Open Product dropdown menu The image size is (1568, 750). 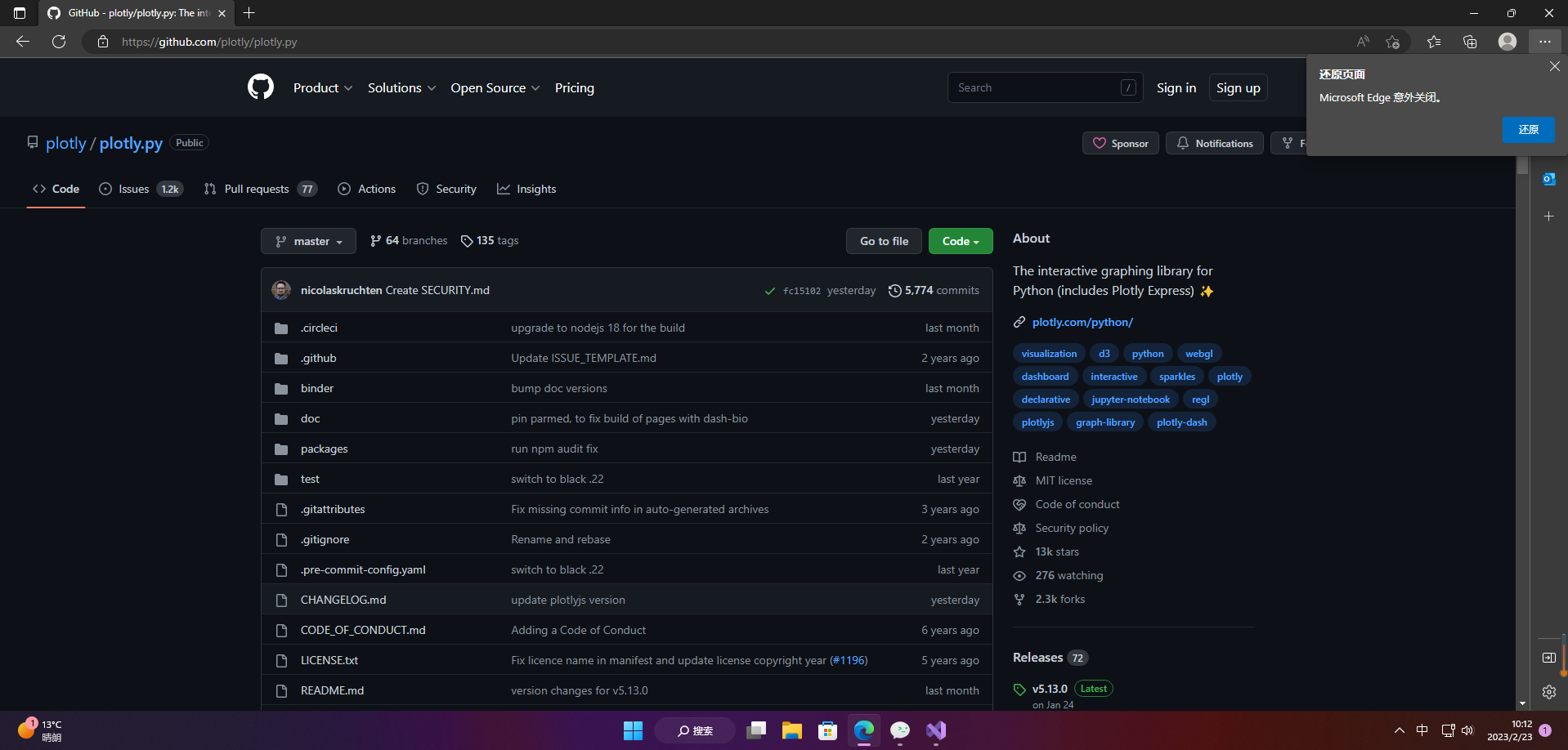coord(323,87)
